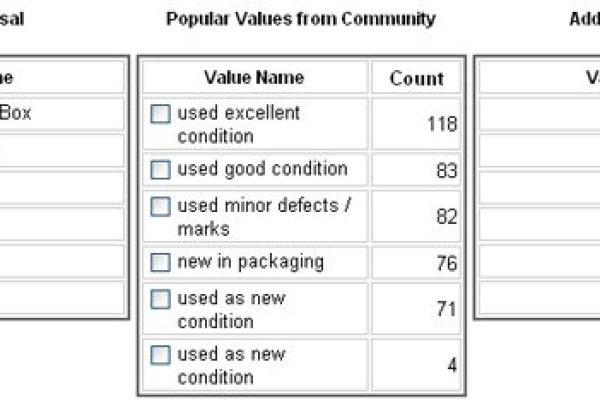Click the count cell showing 83
600x400 pixels.
click(416, 170)
